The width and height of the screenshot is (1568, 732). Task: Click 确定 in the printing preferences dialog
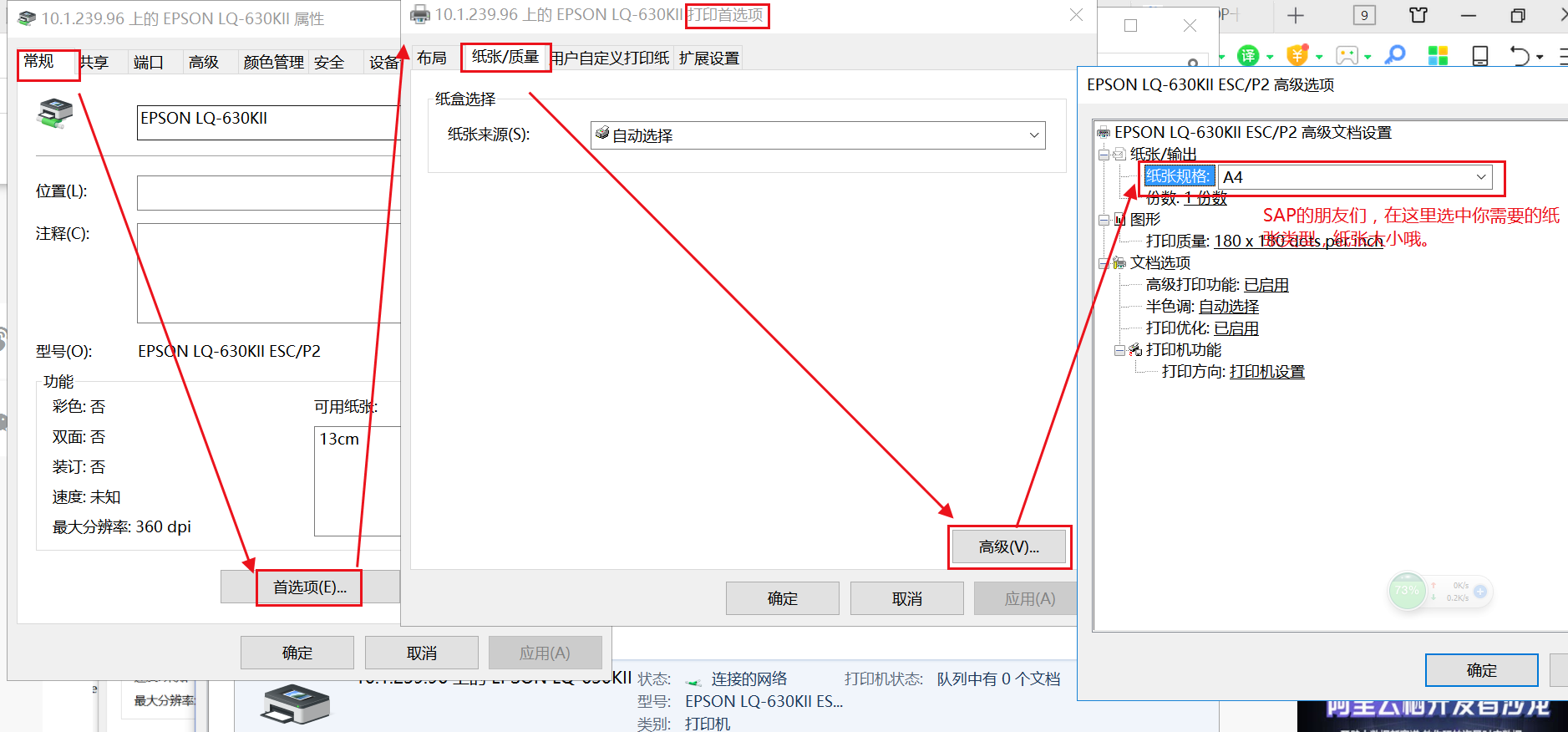coord(783,598)
